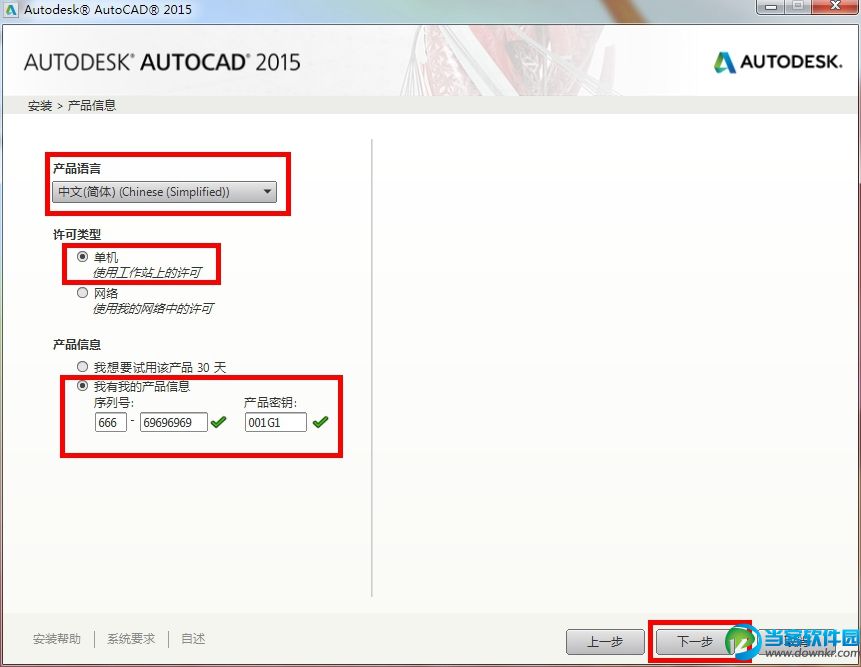Click the AutoCAD title bar app icon

tap(10, 9)
